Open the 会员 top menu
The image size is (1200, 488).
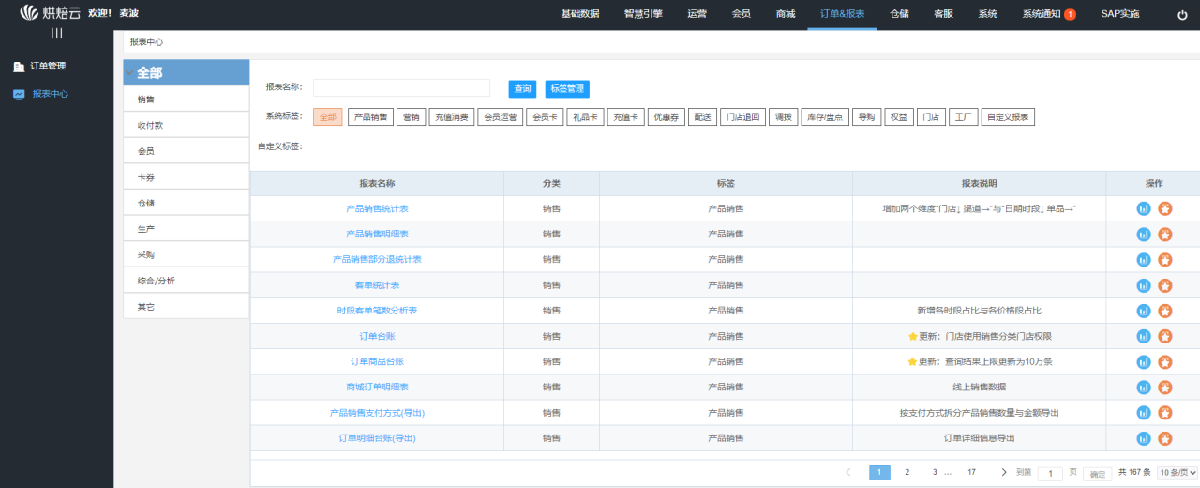click(741, 14)
